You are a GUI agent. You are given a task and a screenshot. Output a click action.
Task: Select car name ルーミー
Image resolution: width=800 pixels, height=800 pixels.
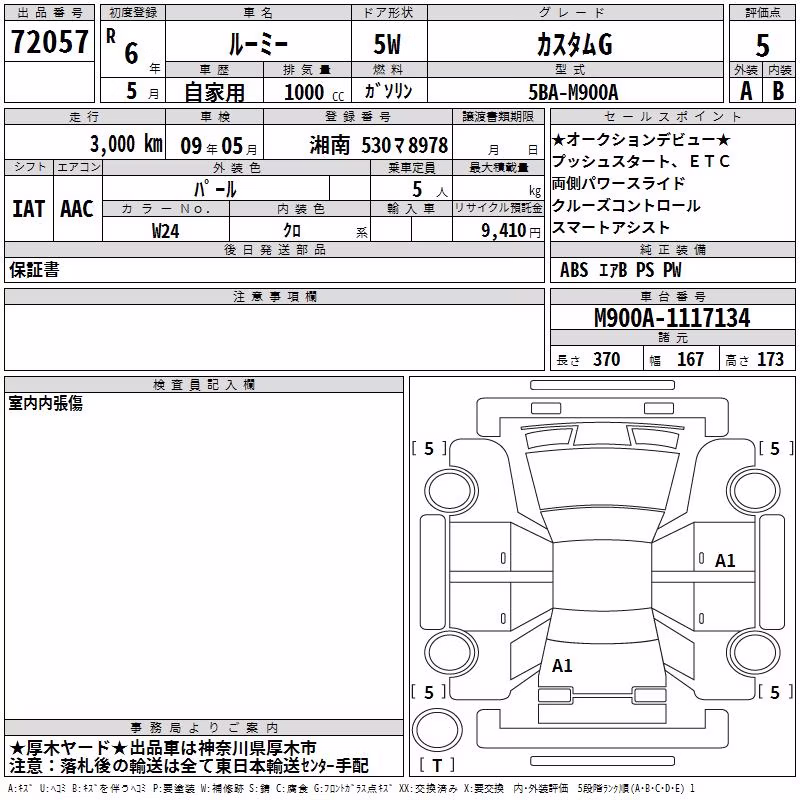coord(258,44)
